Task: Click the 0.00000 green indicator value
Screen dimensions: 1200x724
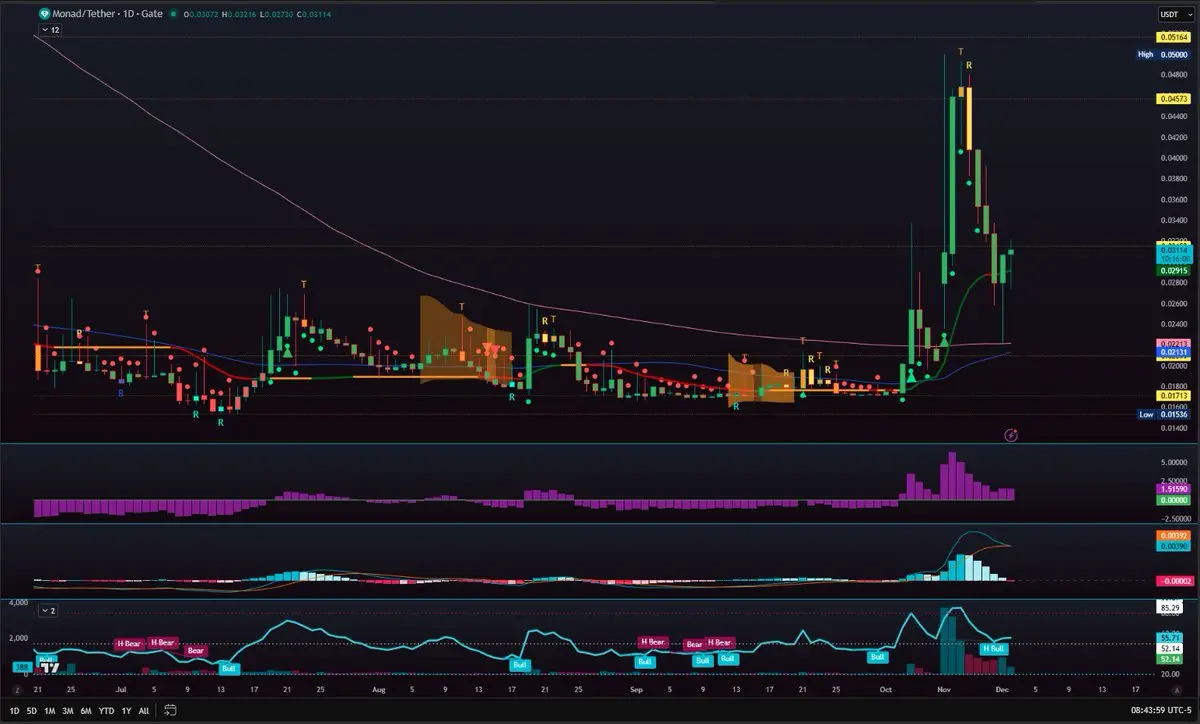Action: point(1172,498)
